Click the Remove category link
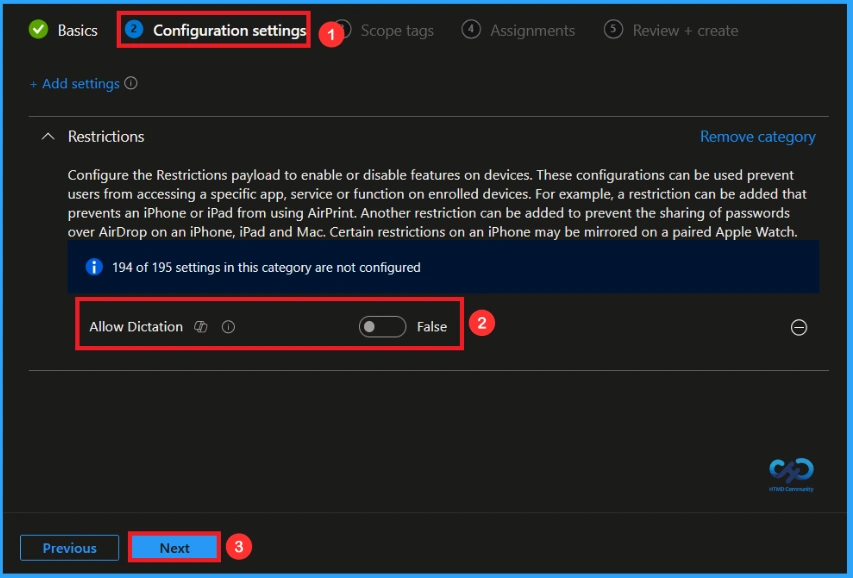The height and width of the screenshot is (578, 853). coord(757,136)
